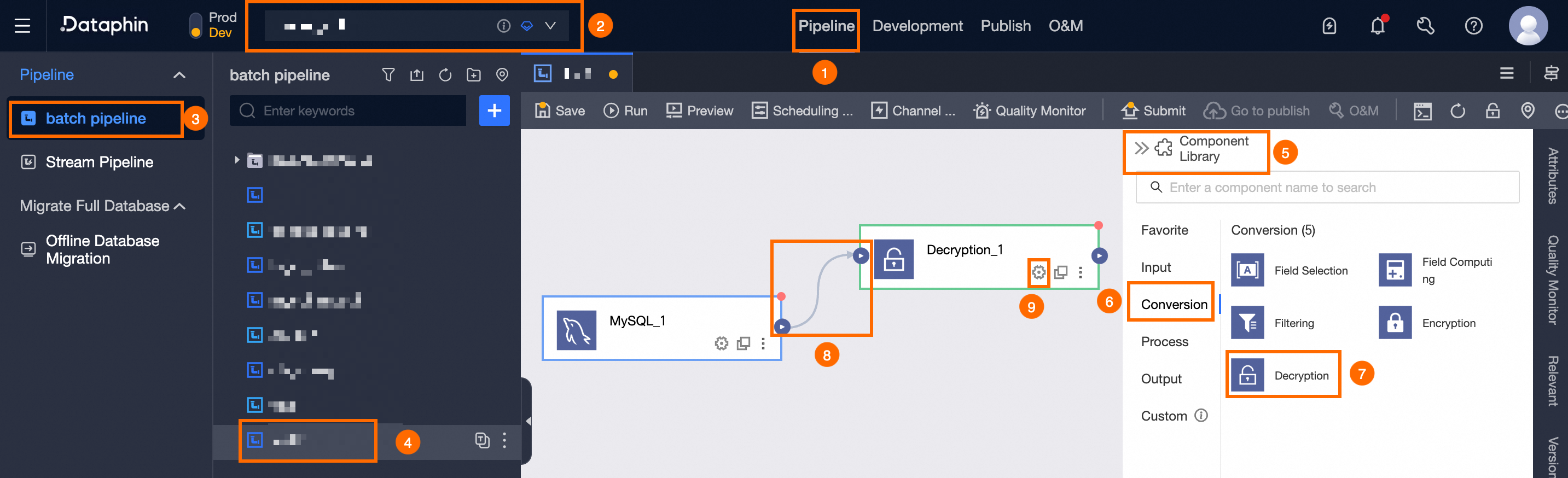Select the Output component category
Image resolution: width=1568 pixels, height=478 pixels.
[x=1162, y=378]
